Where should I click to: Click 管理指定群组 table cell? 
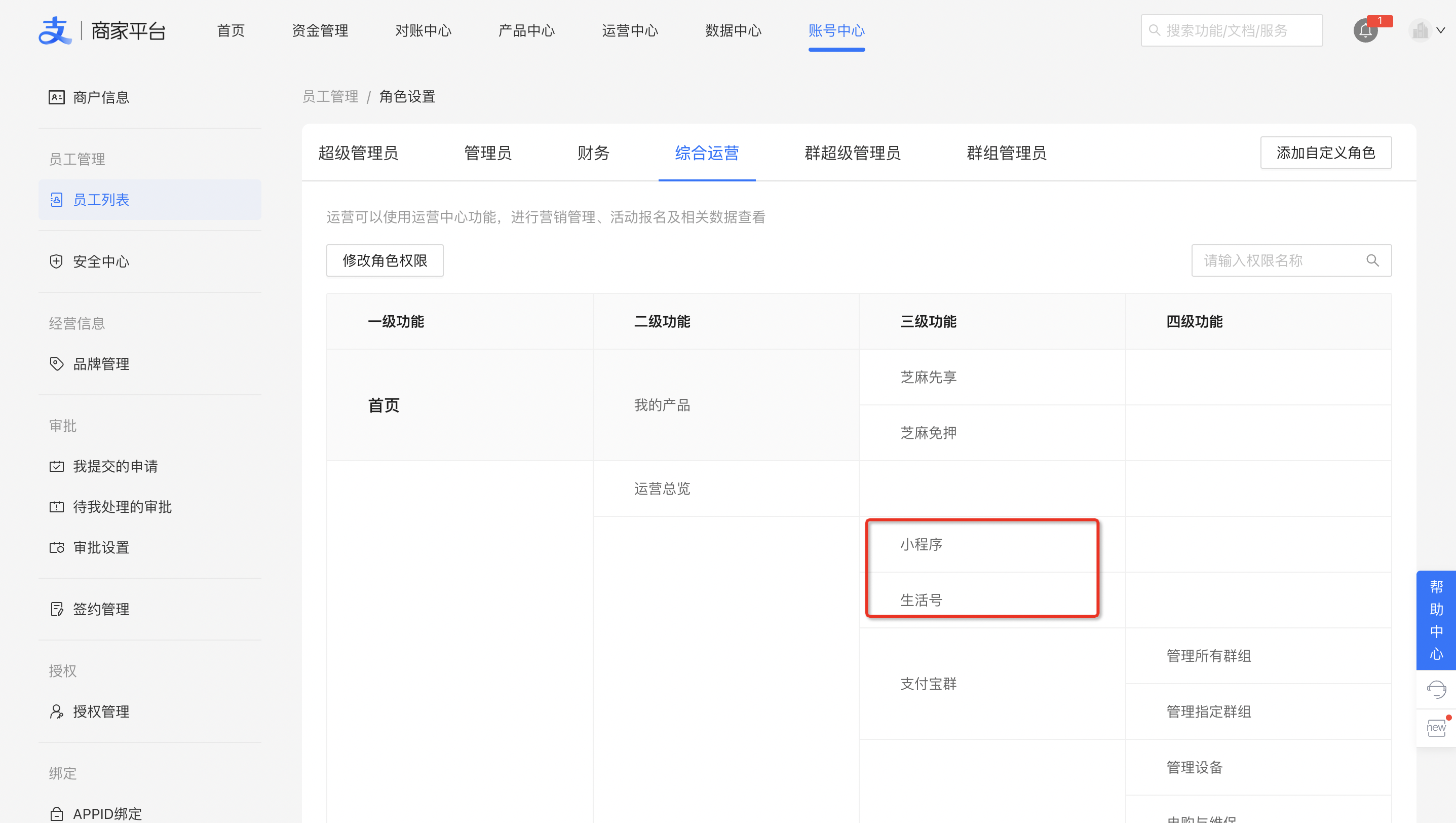pos(1259,712)
